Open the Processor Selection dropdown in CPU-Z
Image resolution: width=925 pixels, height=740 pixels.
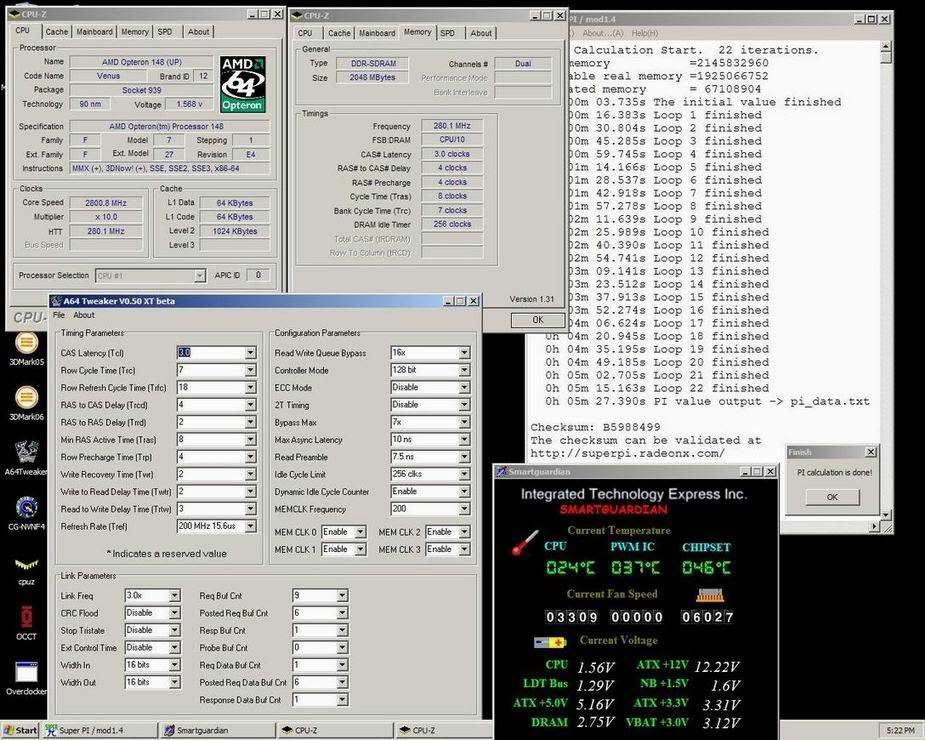click(x=199, y=276)
